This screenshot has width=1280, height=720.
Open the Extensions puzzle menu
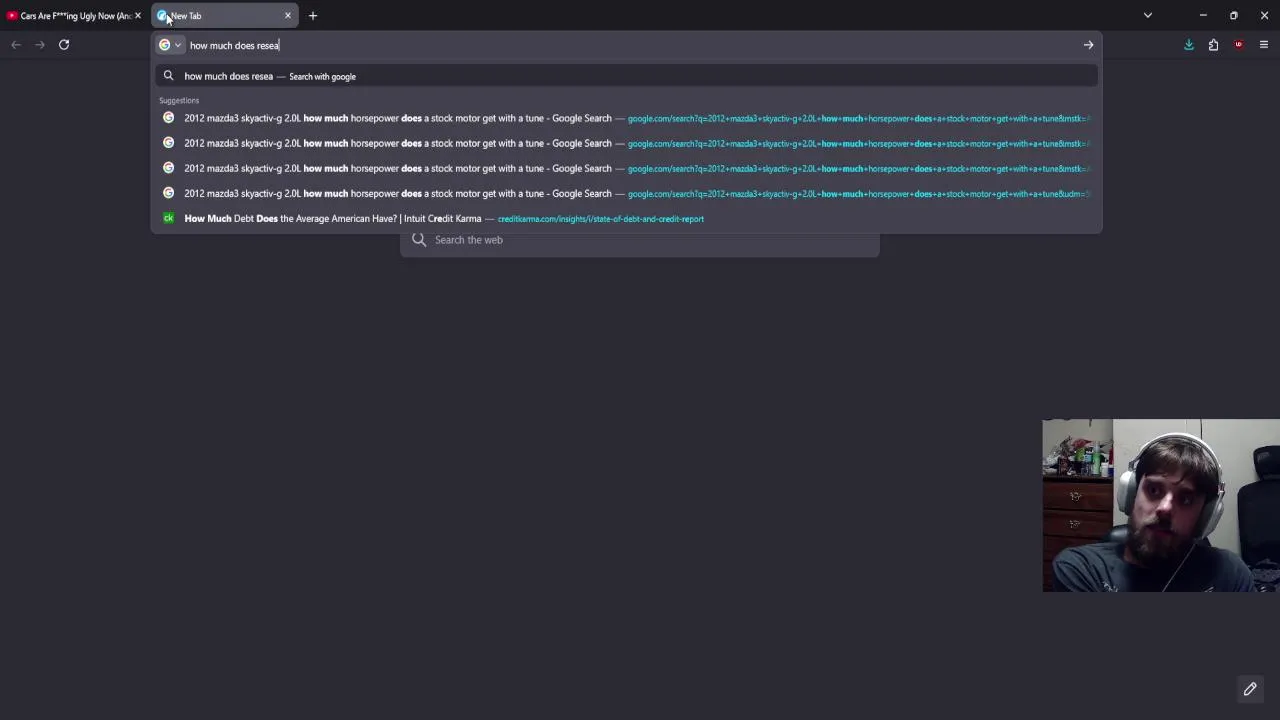tap(1213, 45)
